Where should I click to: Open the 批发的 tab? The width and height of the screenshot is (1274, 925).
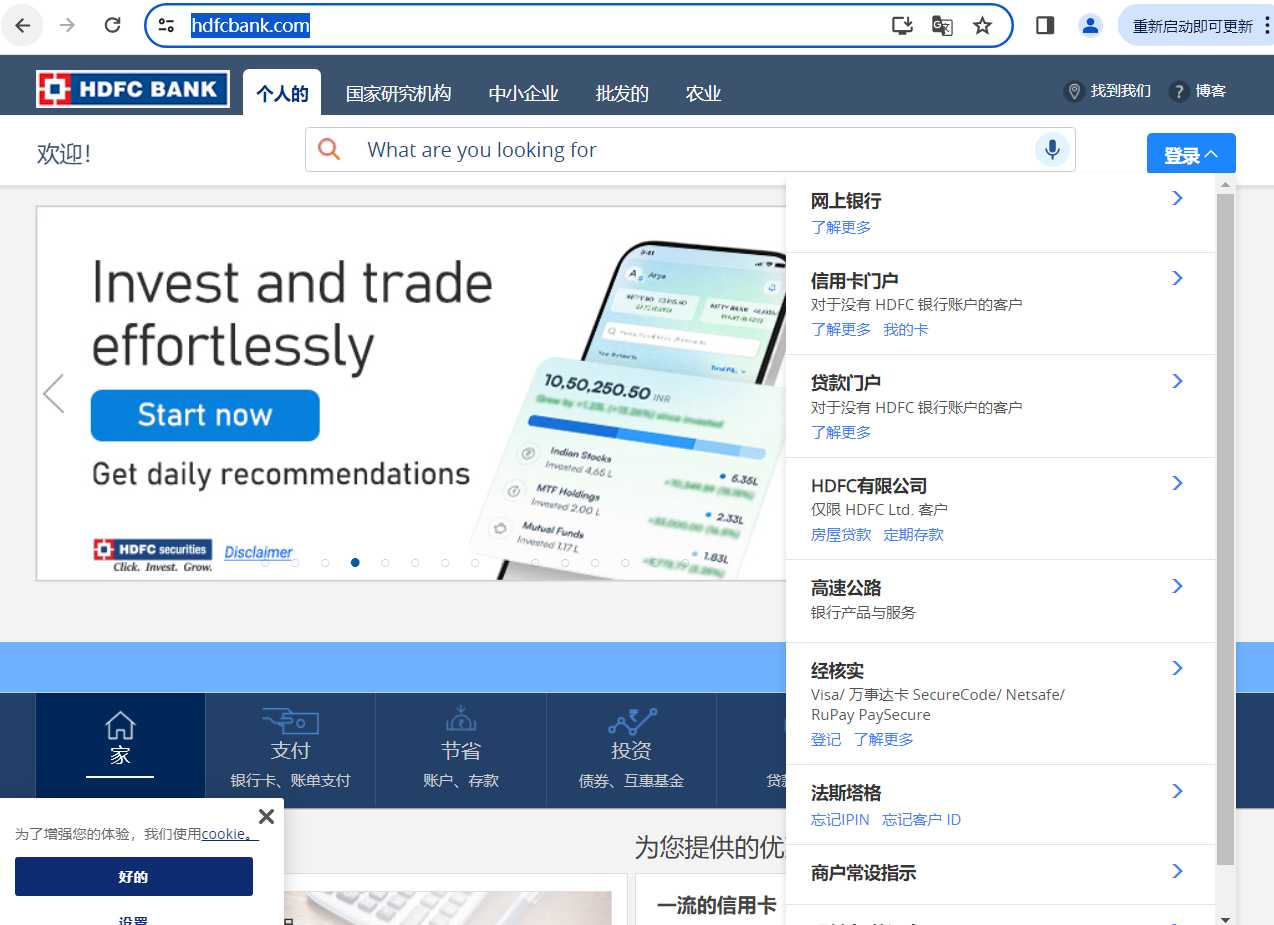tap(622, 93)
